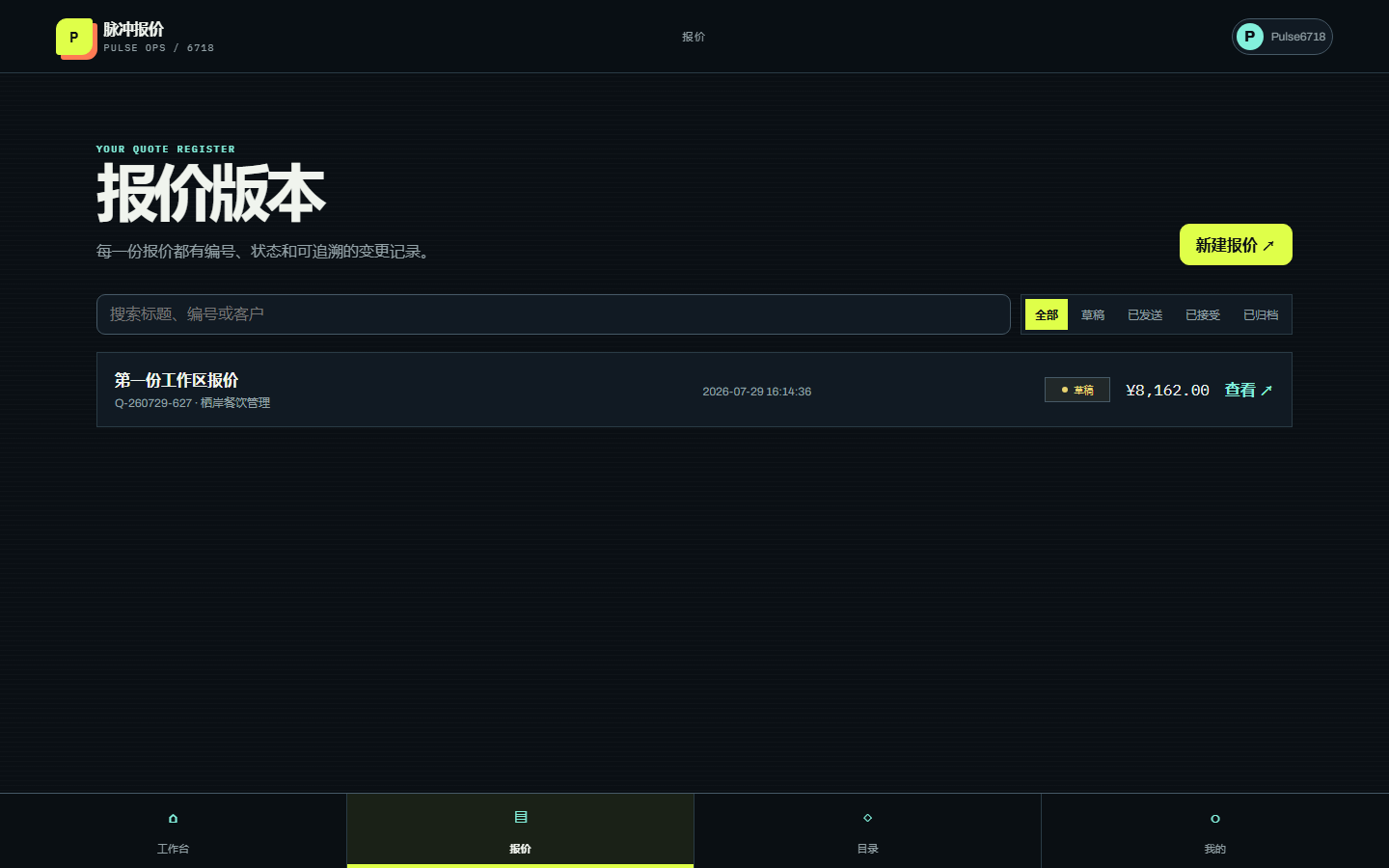Click the amount ¥8,162.00
Screen dimensions: 1389x868
pyautogui.click(x=1168, y=391)
